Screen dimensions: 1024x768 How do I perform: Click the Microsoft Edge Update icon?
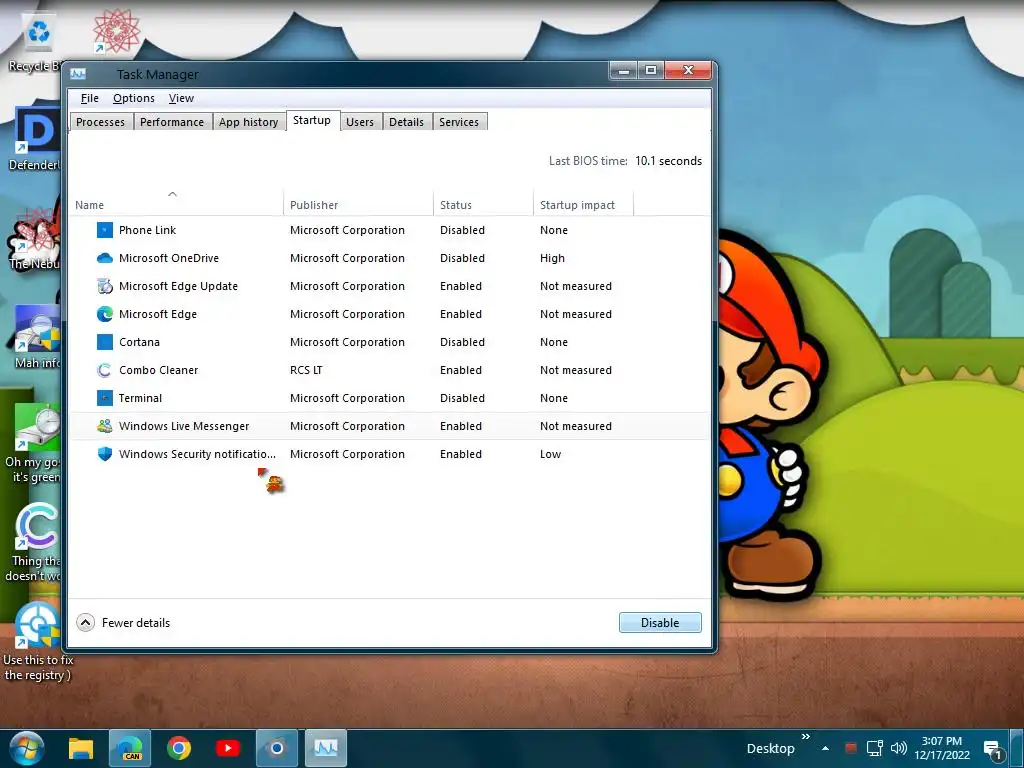coord(104,286)
